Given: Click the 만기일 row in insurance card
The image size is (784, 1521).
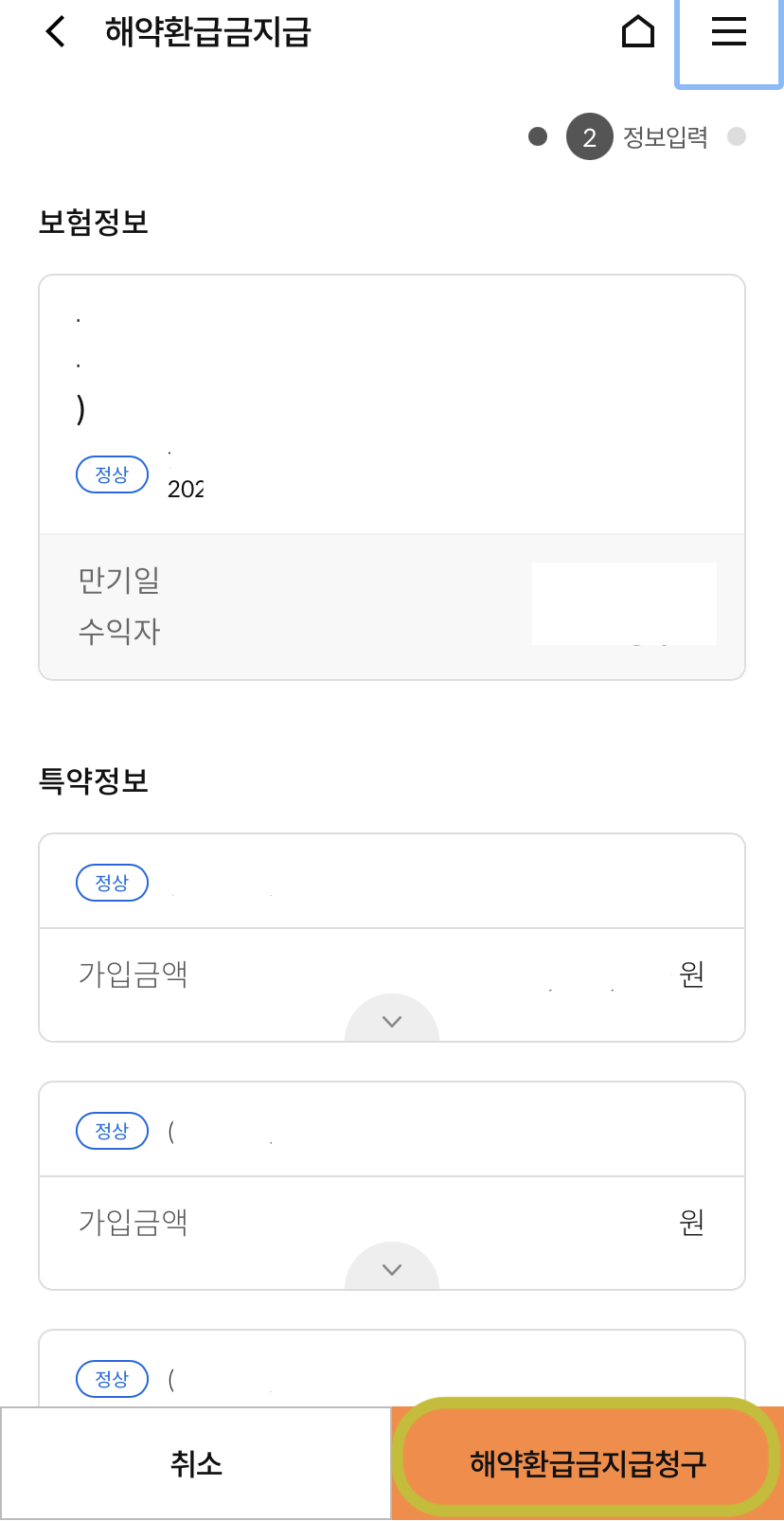Looking at the screenshot, I should click(x=392, y=580).
